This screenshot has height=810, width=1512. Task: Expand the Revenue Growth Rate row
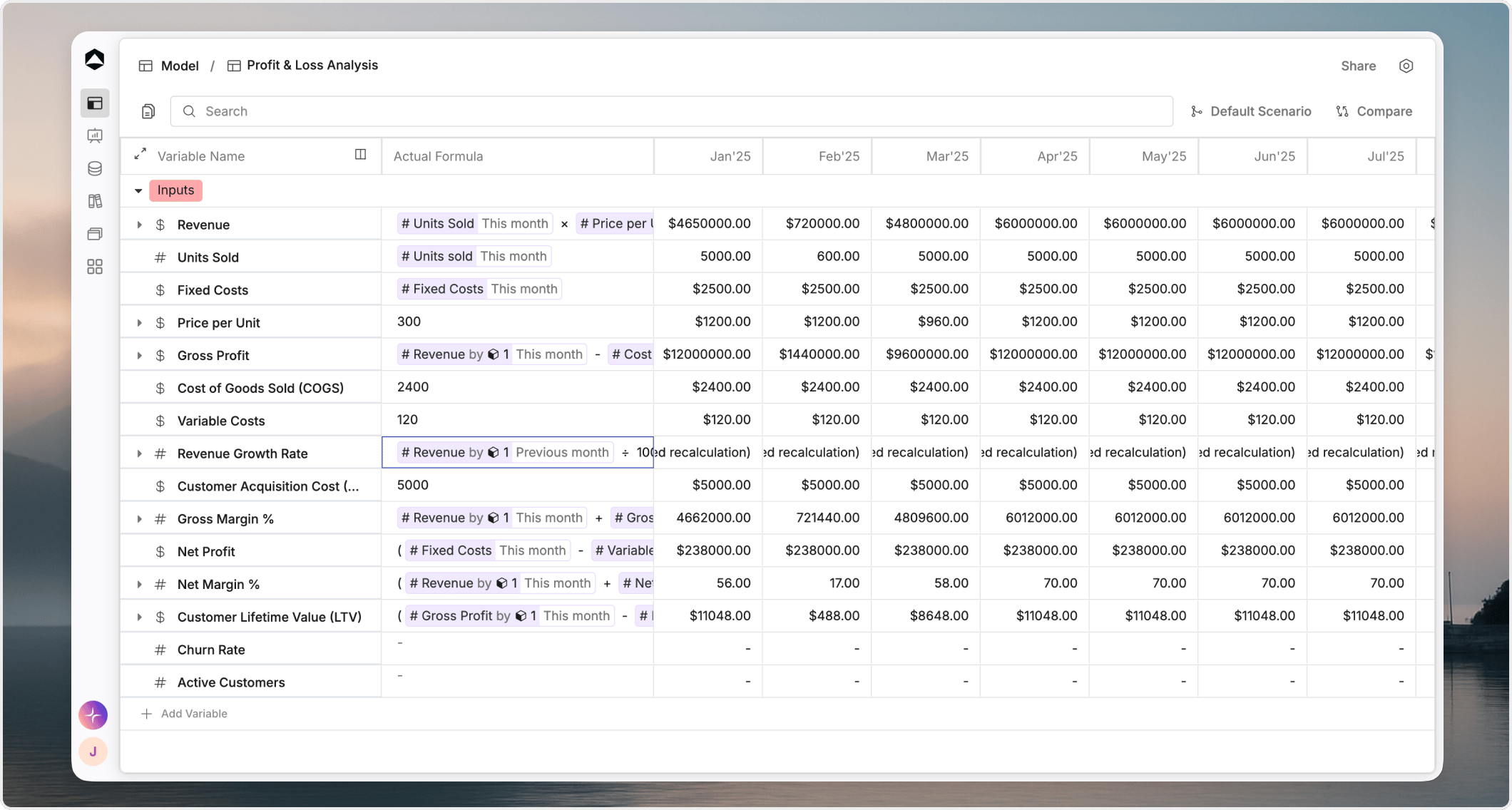140,453
